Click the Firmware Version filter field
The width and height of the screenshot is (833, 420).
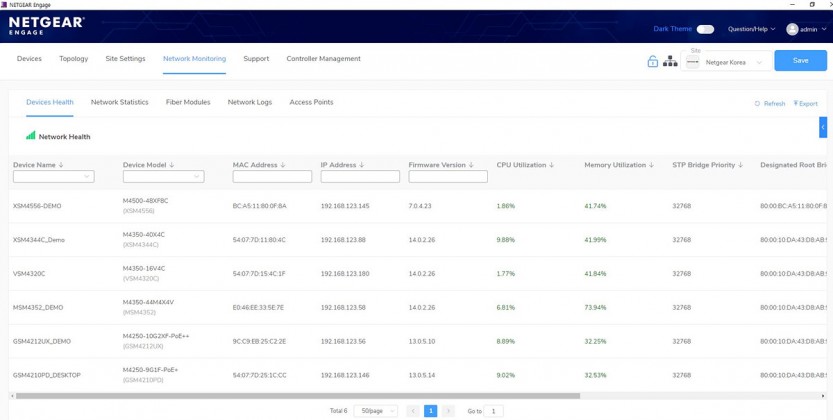pyautogui.click(x=448, y=177)
